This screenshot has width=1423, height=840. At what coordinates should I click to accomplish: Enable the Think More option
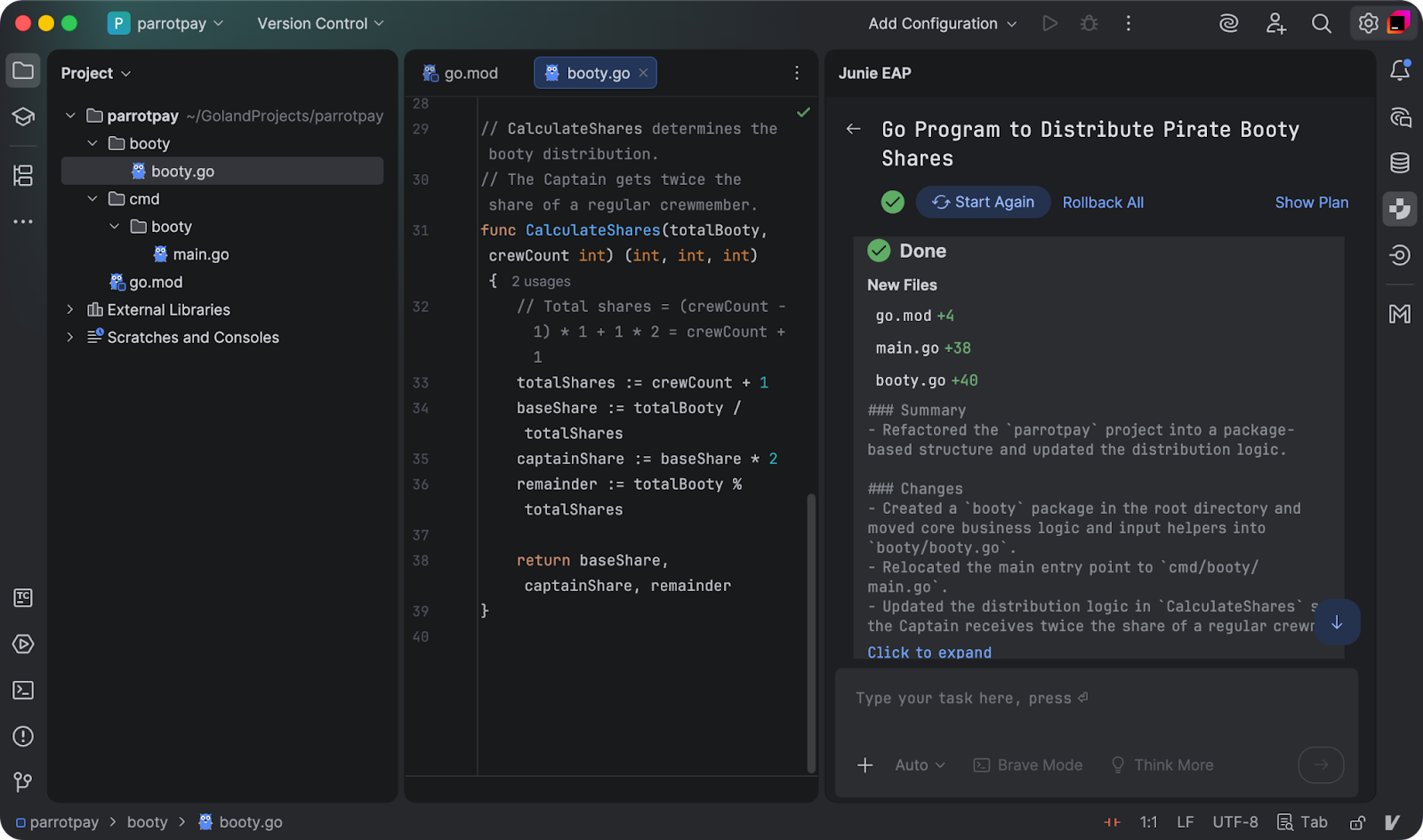(1162, 765)
